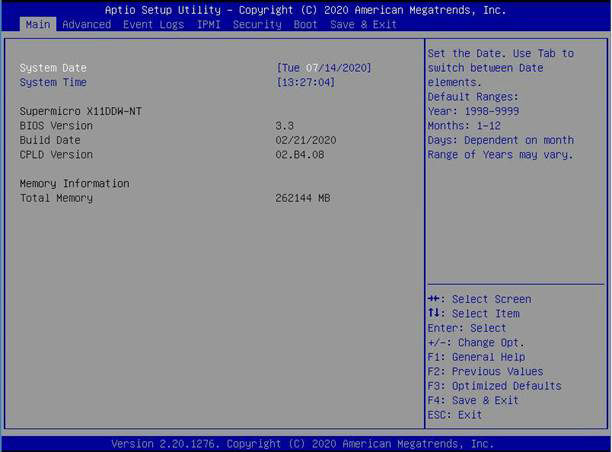Click the Build Date value 02/21/2020

[x=305, y=140]
